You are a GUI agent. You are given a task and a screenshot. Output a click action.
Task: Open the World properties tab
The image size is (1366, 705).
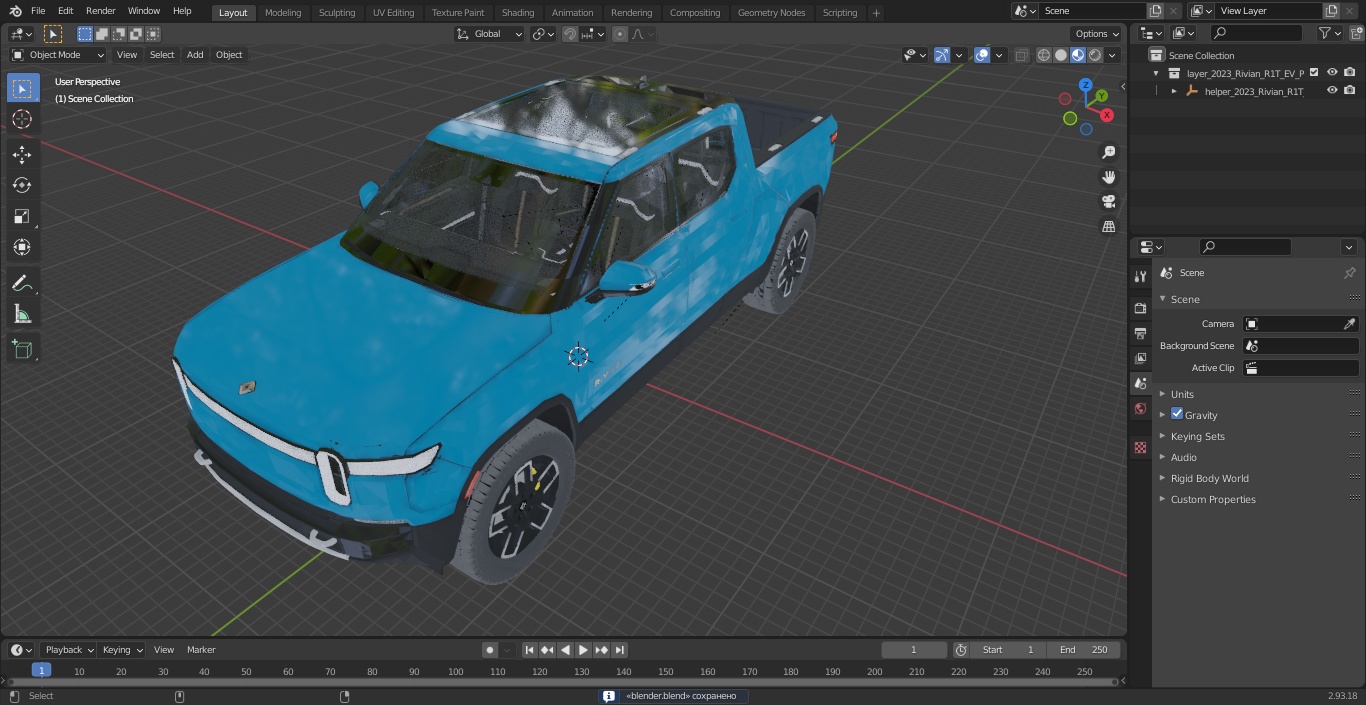[x=1140, y=408]
